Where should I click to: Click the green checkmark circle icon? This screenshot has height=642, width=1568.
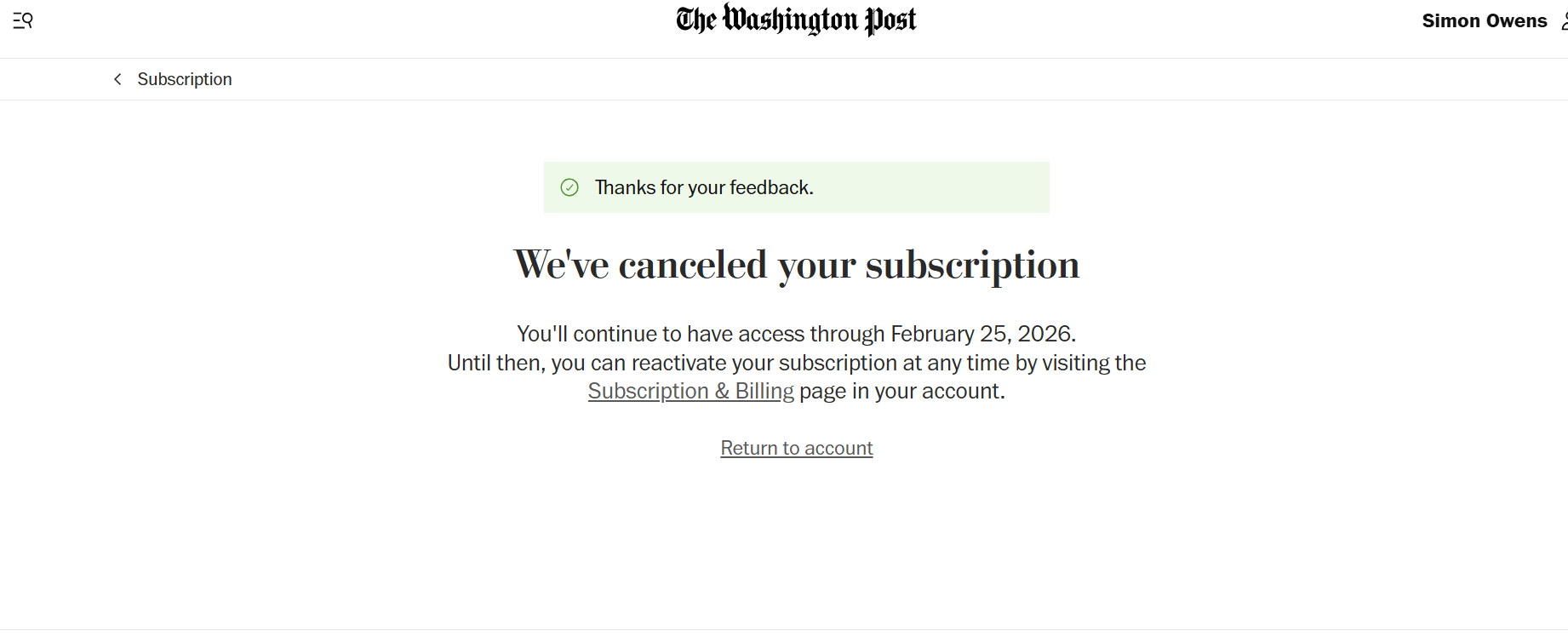tap(569, 187)
